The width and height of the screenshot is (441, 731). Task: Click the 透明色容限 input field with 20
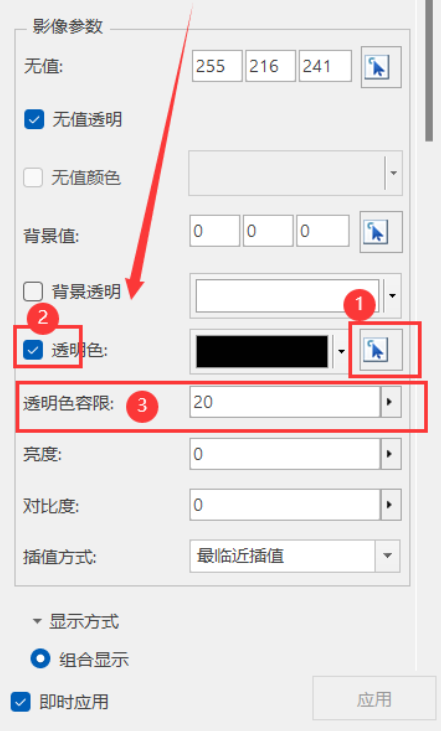tap(285, 401)
